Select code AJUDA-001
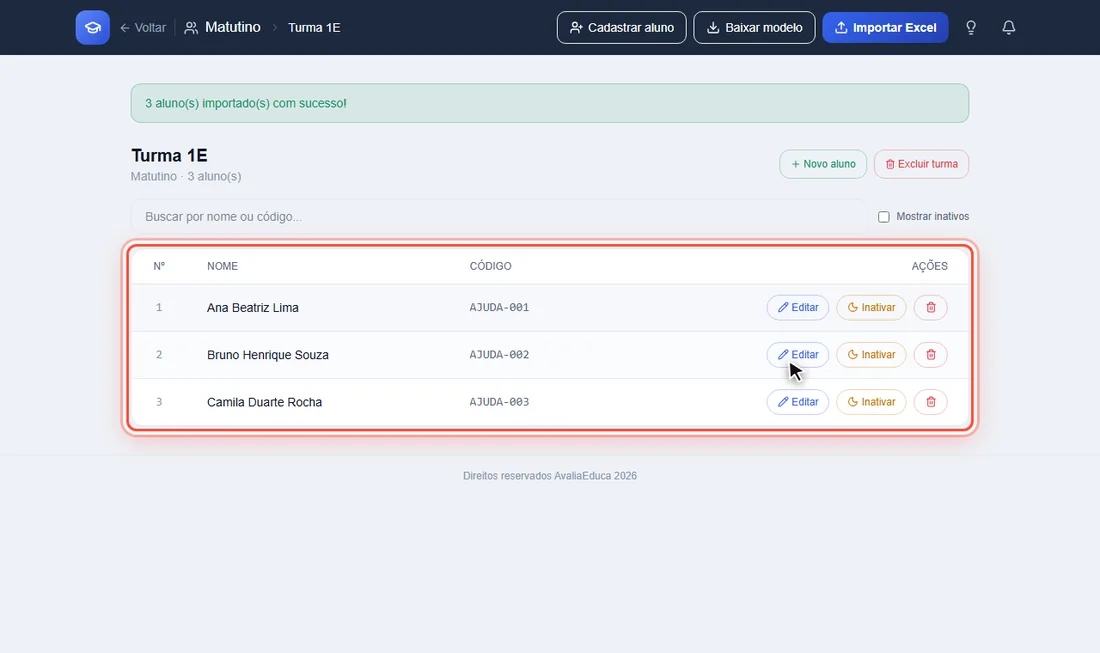 [x=499, y=307]
